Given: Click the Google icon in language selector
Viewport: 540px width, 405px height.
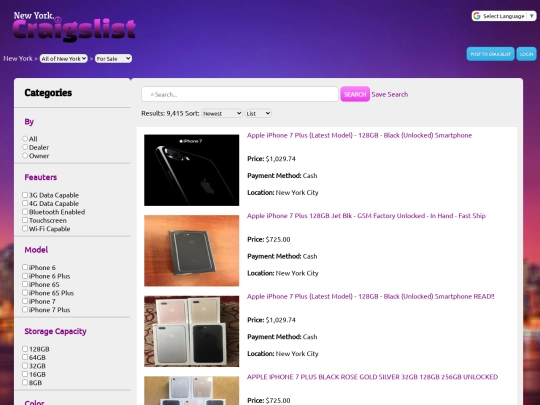Looking at the screenshot, I should [477, 16].
